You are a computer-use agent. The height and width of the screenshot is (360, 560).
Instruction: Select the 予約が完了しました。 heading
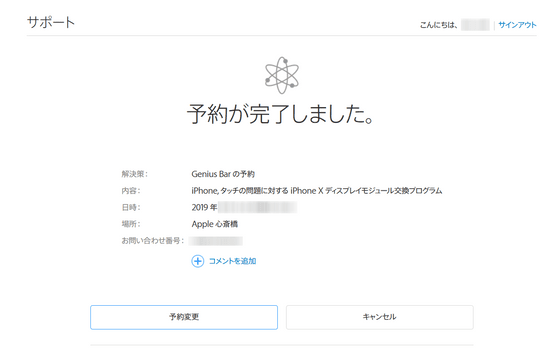pos(280,114)
